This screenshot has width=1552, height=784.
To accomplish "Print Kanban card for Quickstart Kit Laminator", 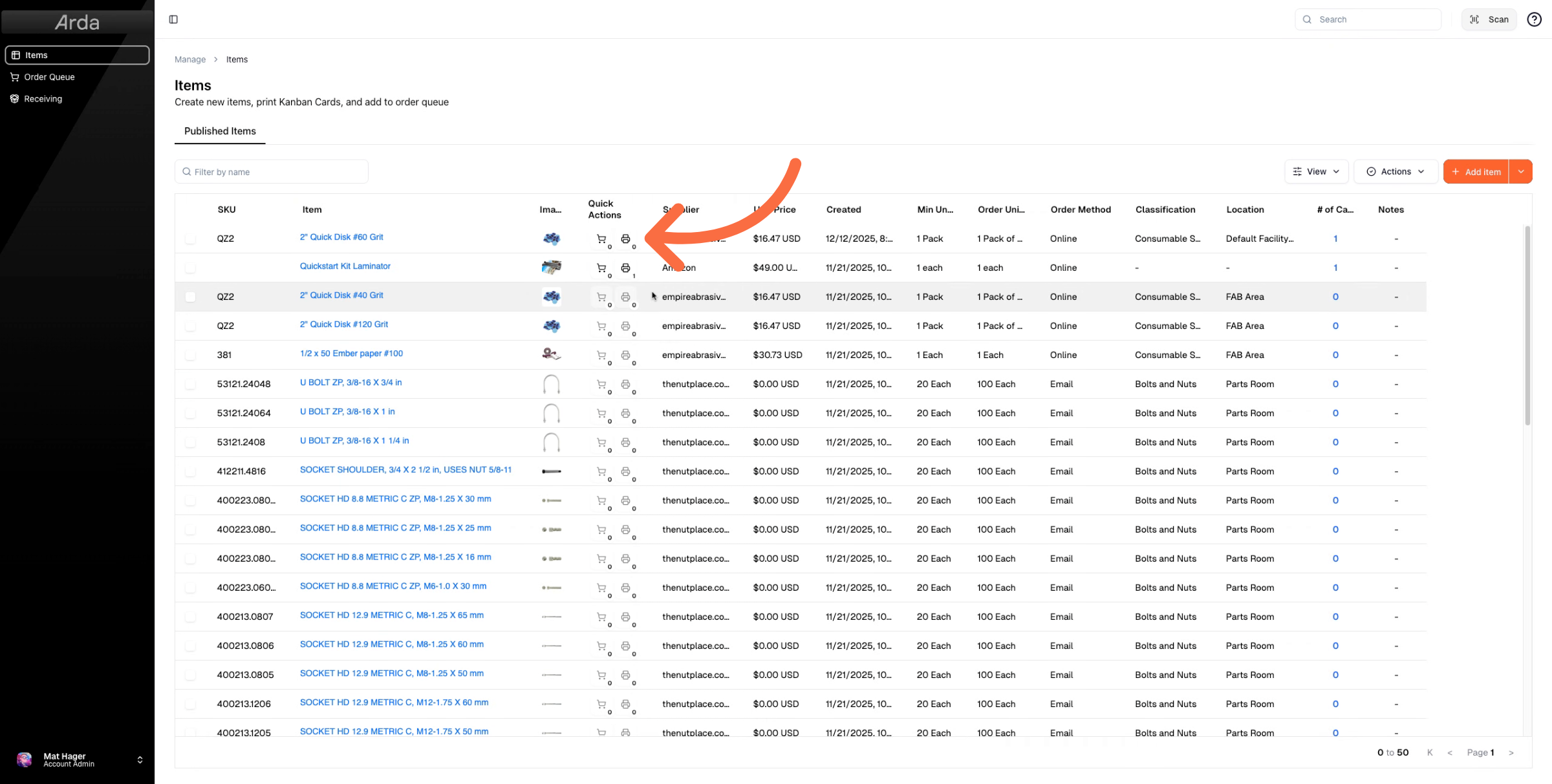I will coord(625,268).
